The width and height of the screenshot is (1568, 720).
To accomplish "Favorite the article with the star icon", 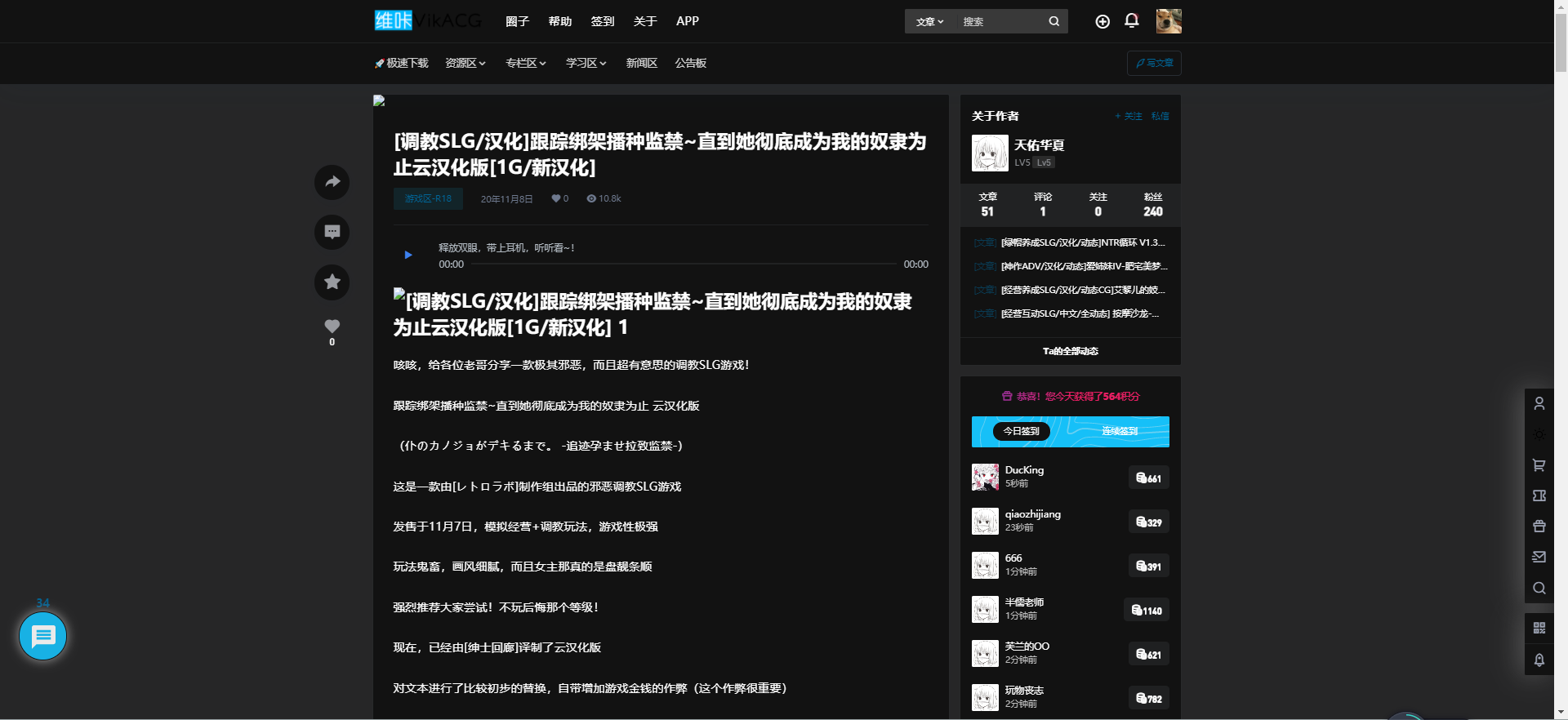I will click(332, 282).
